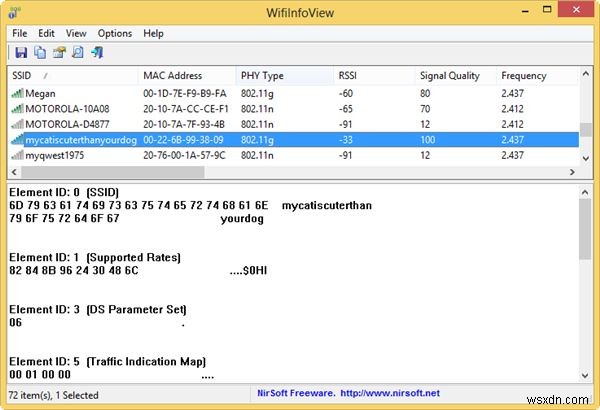This screenshot has width=600, height=410.
Task: Click the signal icon beside myqwest1975
Action: 18,155
